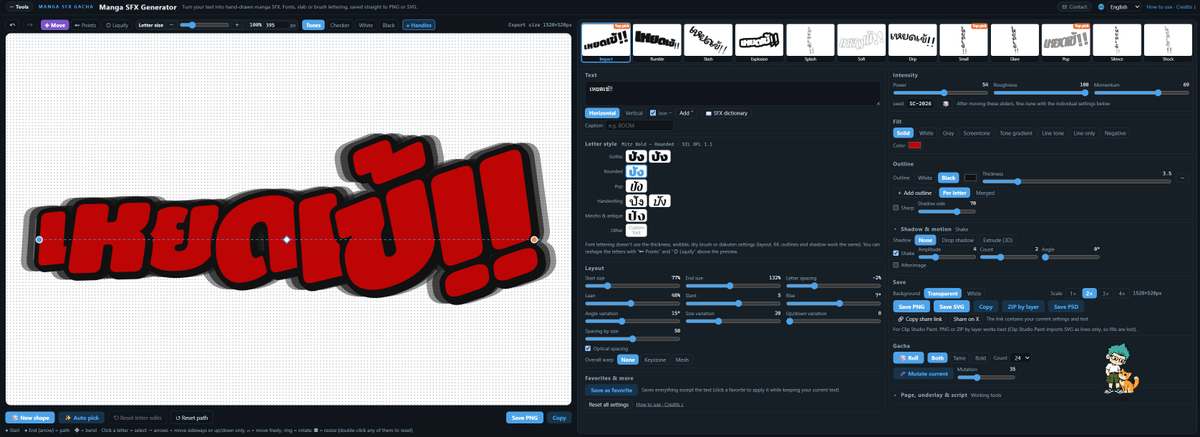Select Screentone fill type
1200x437 pixels.
976,132
